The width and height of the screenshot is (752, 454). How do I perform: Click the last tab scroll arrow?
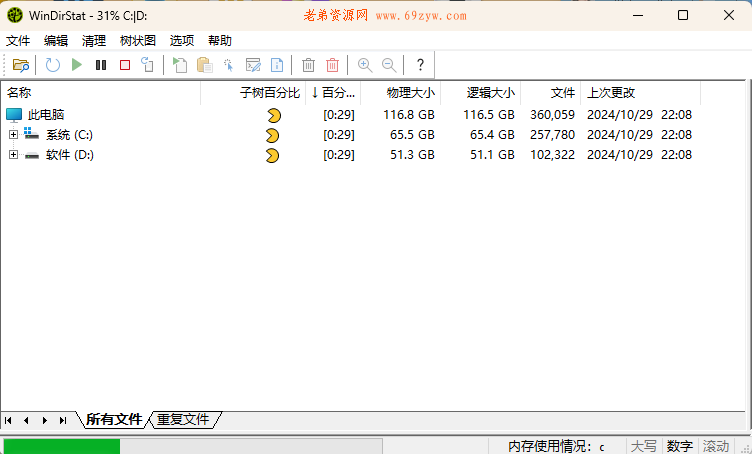click(x=63, y=420)
